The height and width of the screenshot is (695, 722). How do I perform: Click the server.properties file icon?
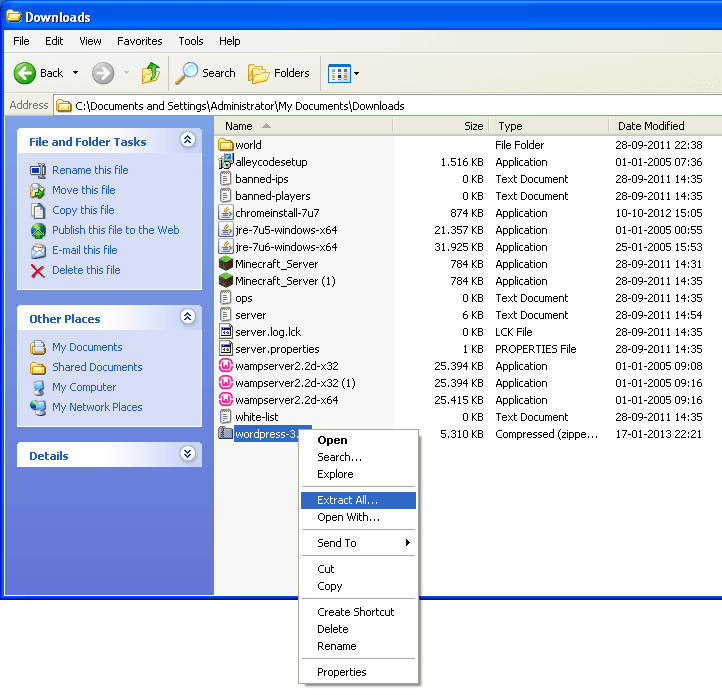226,349
